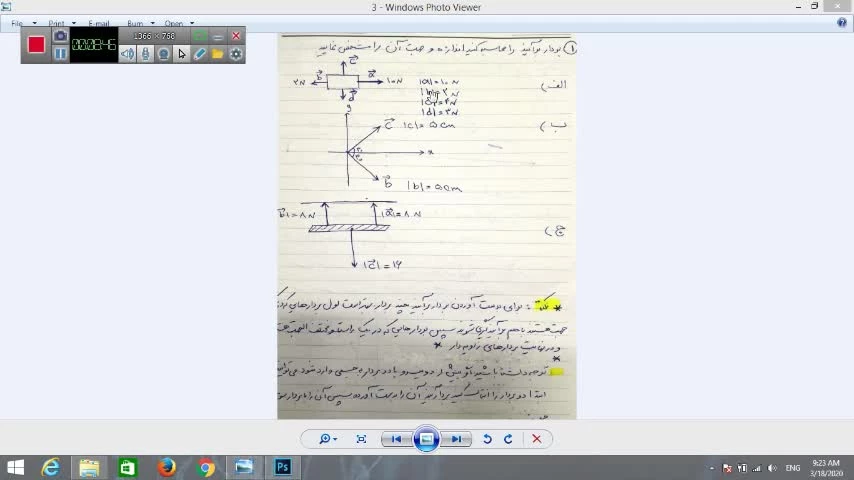
Task: Click the Open menu
Action: coord(178,23)
